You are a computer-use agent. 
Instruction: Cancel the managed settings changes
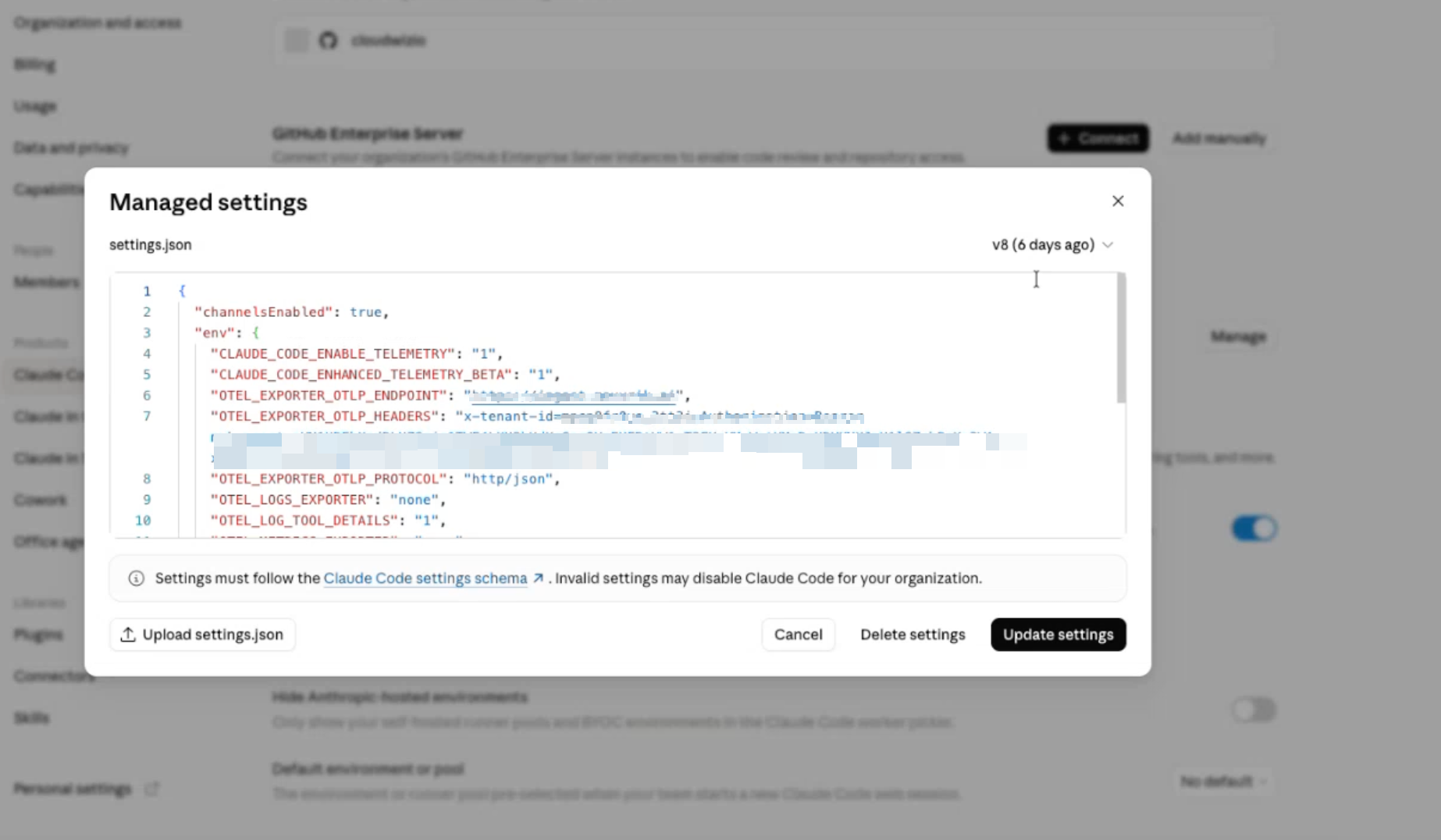coord(798,635)
